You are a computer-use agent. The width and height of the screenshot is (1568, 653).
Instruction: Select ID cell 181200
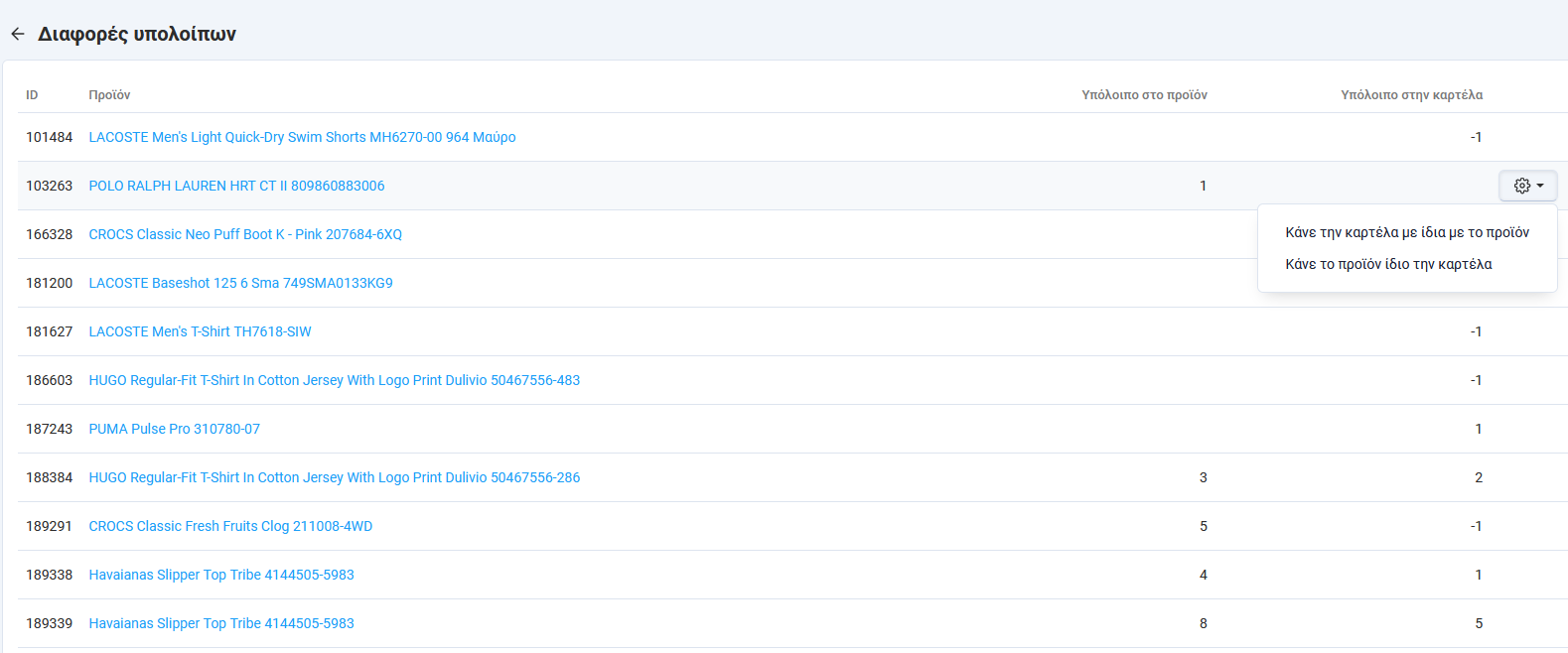49,283
